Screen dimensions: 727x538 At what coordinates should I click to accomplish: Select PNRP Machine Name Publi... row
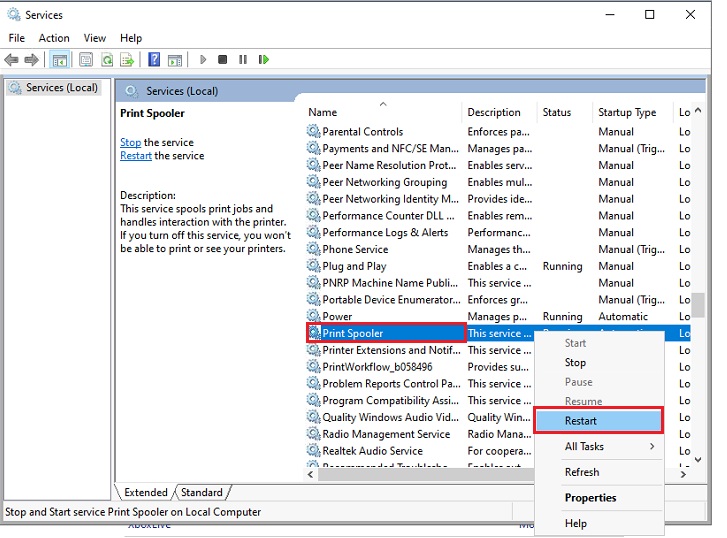coord(498,282)
